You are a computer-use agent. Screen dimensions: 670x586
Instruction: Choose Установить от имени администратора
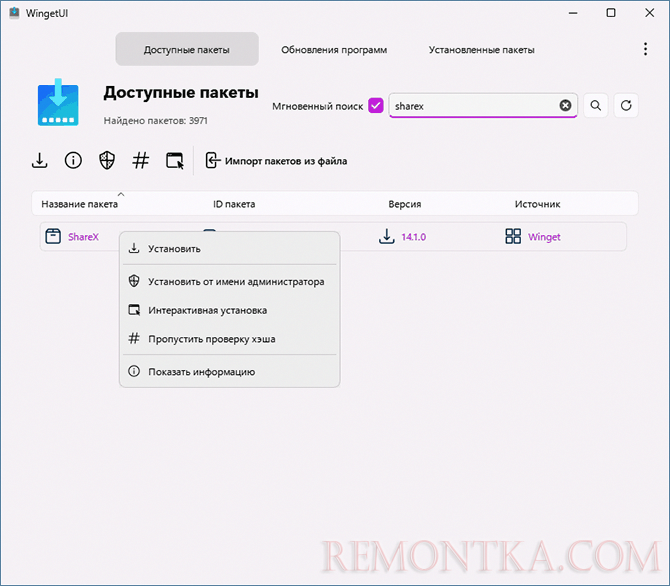pos(229,282)
